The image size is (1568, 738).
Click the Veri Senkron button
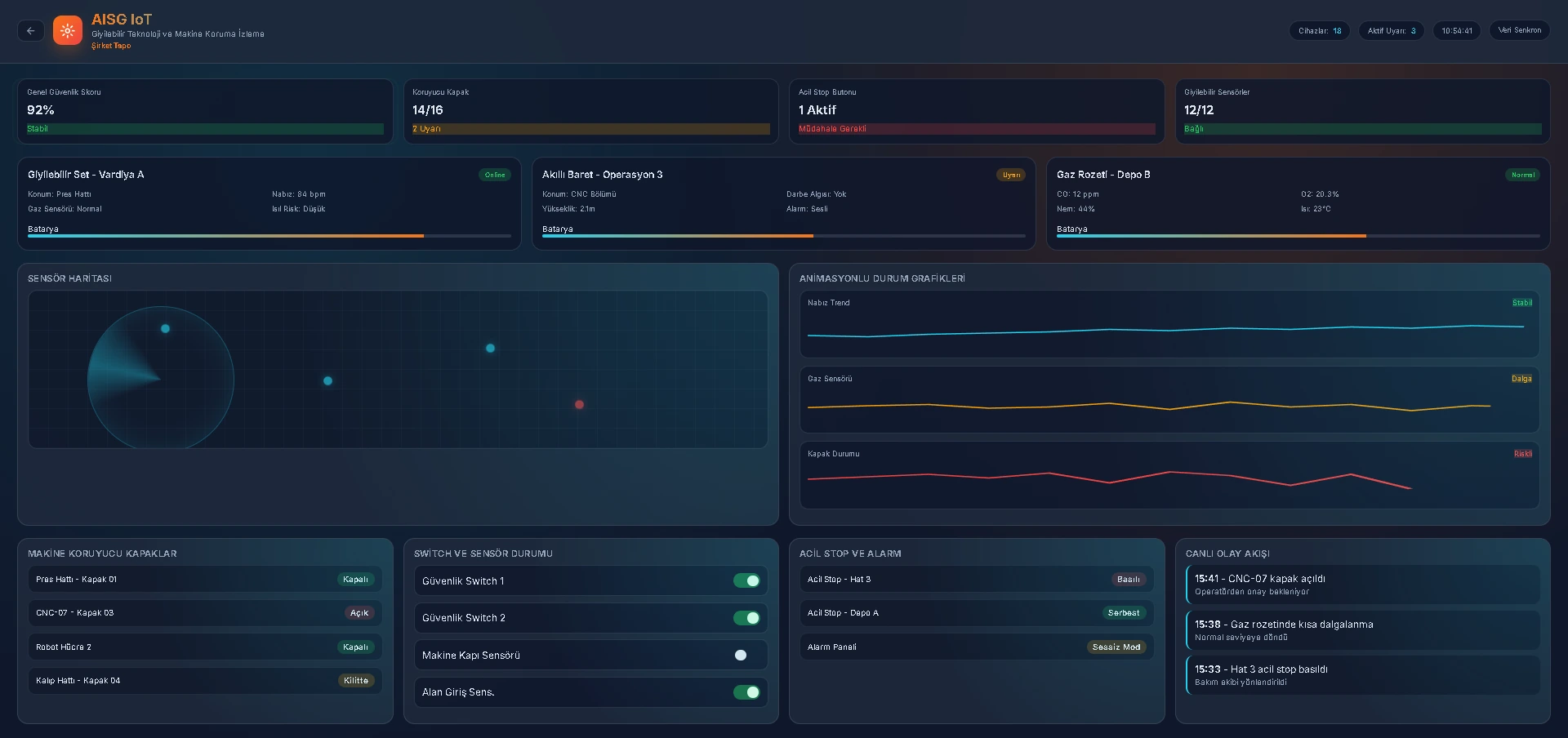click(x=1519, y=30)
